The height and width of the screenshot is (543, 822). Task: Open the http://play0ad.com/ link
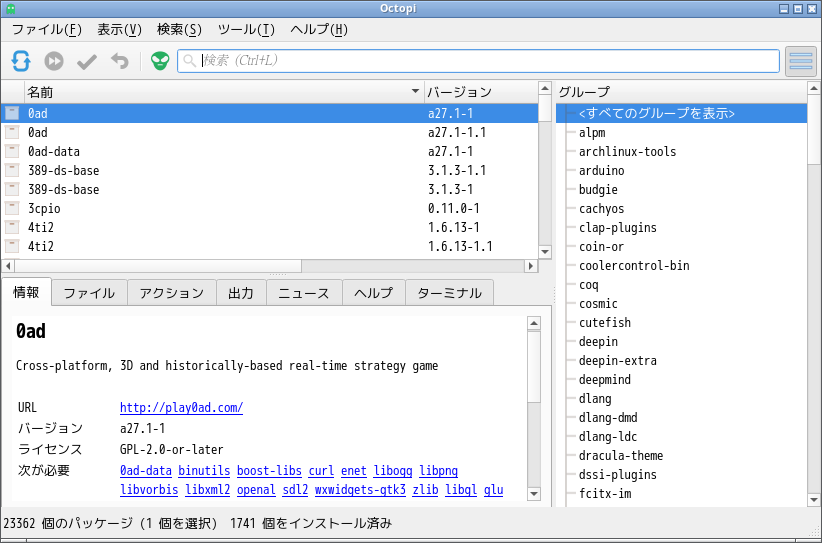click(x=181, y=407)
